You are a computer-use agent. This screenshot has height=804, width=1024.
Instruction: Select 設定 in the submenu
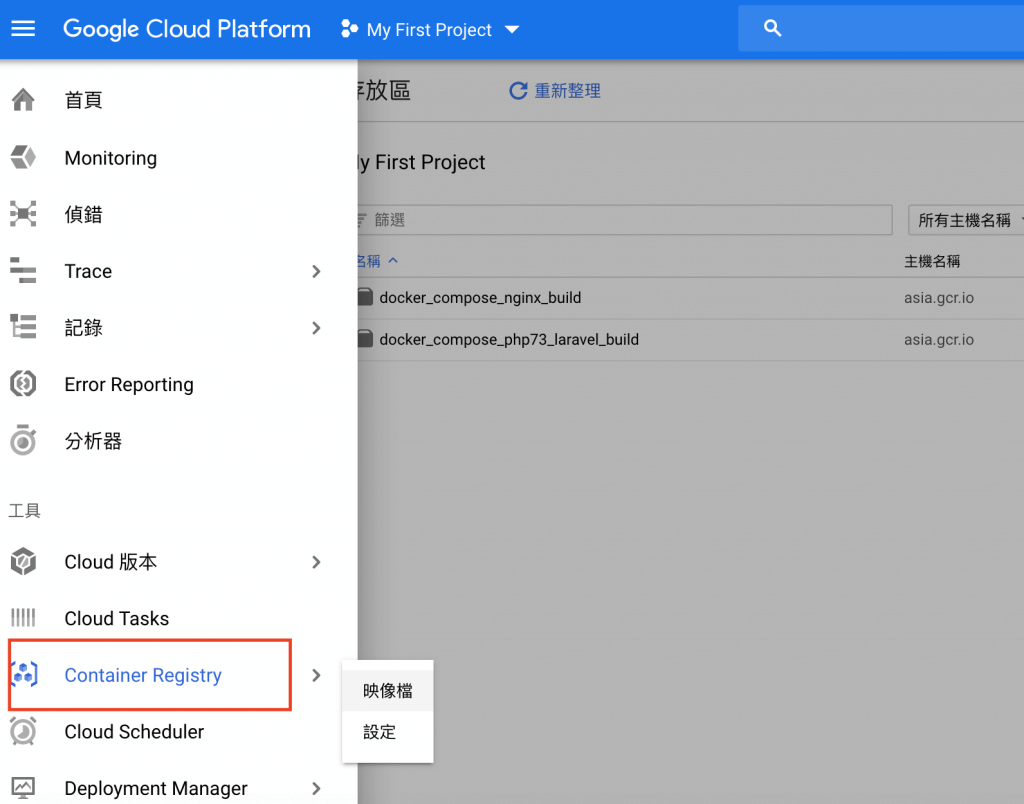pos(387,732)
